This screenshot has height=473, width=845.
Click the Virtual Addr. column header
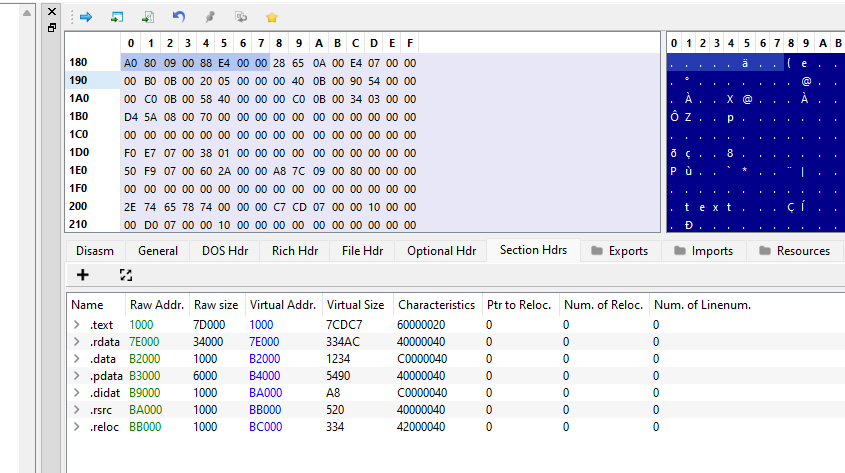(282, 305)
